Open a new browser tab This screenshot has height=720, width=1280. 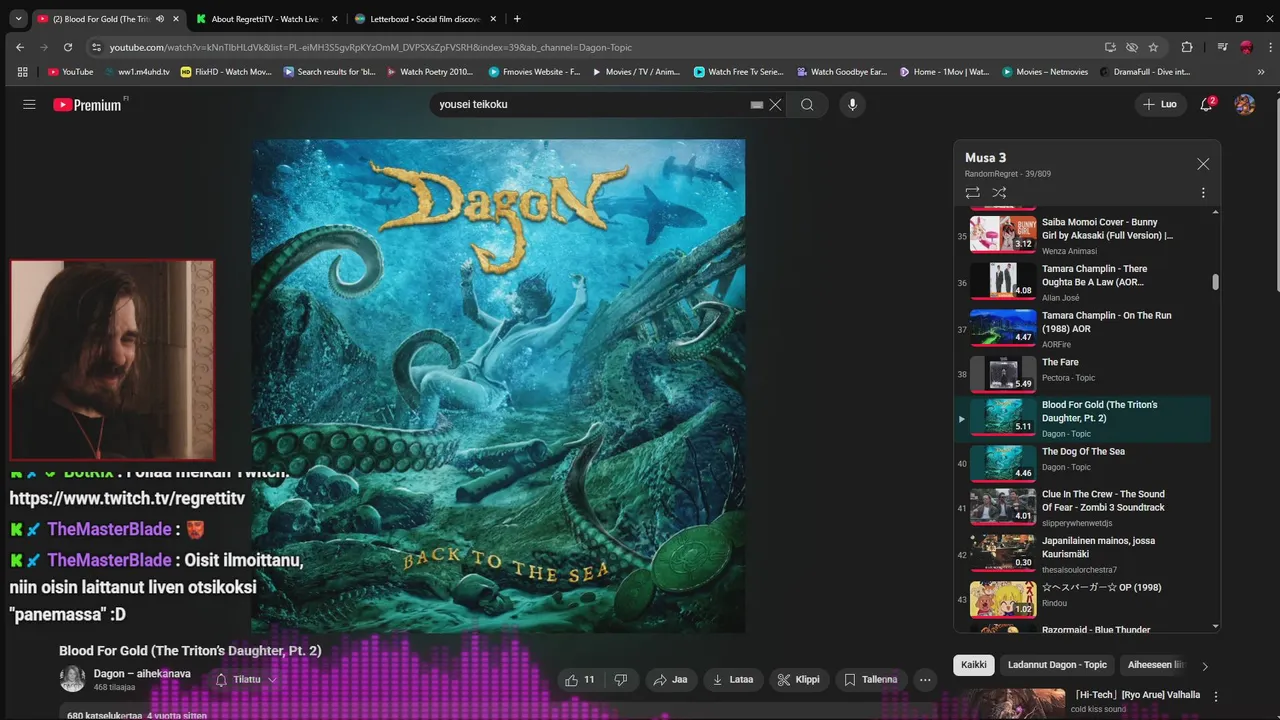pyautogui.click(x=517, y=19)
